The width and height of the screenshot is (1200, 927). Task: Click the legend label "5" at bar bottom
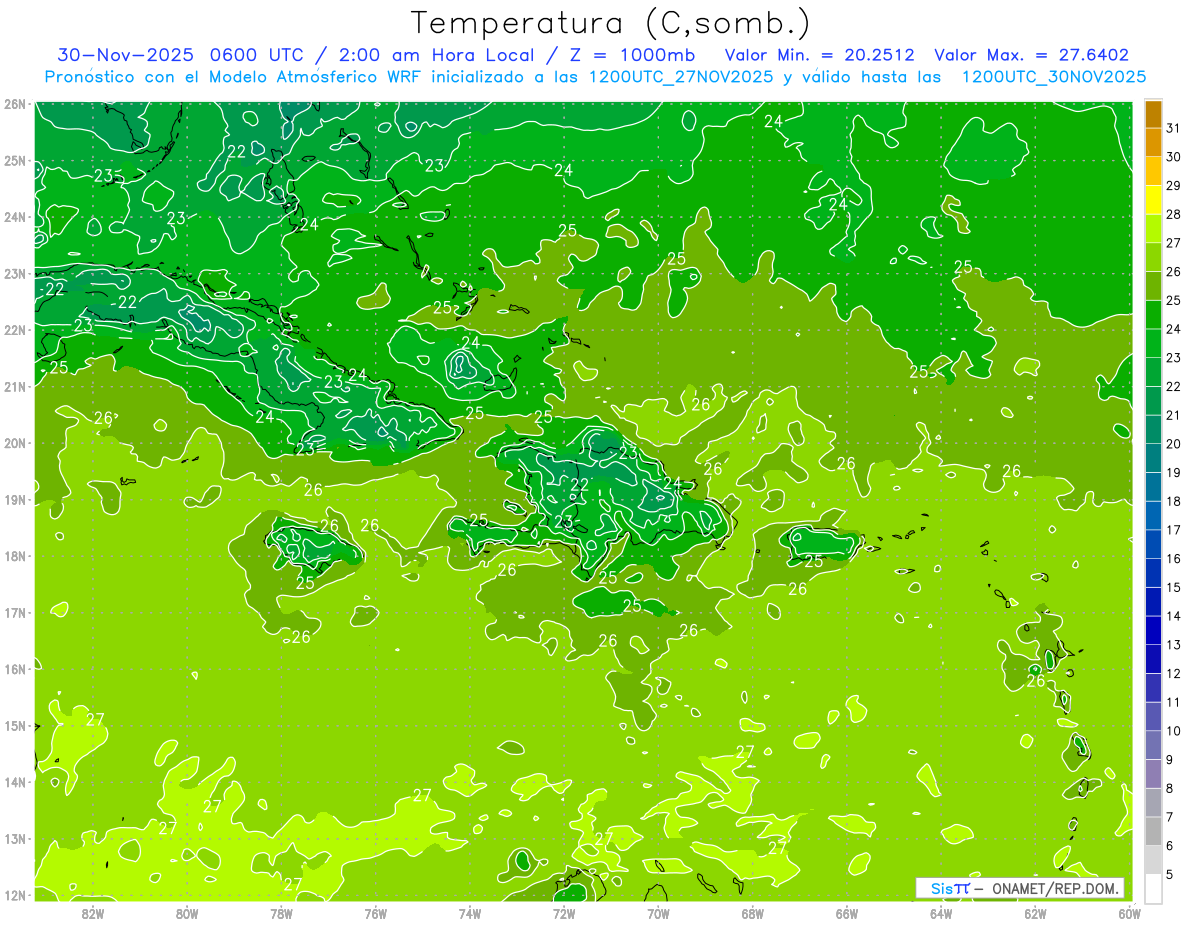[x=1171, y=875]
